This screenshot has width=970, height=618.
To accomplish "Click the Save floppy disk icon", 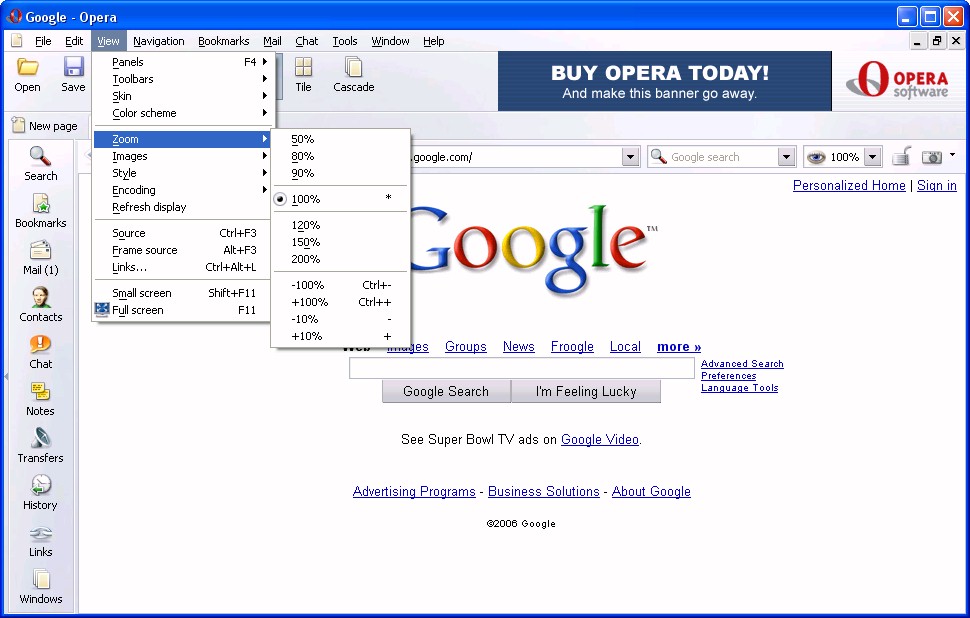I will pos(73,67).
